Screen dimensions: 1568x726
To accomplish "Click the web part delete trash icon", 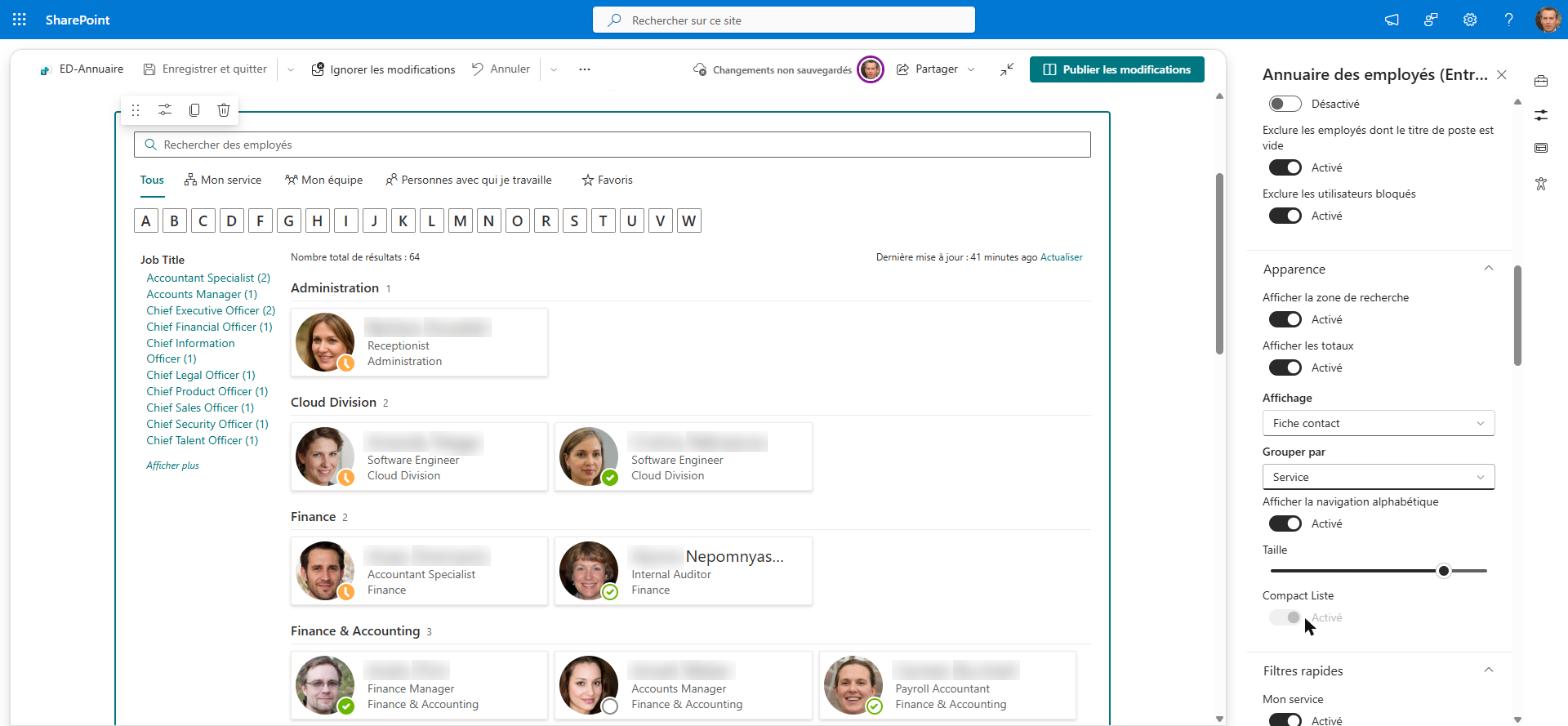I will pyautogui.click(x=224, y=110).
